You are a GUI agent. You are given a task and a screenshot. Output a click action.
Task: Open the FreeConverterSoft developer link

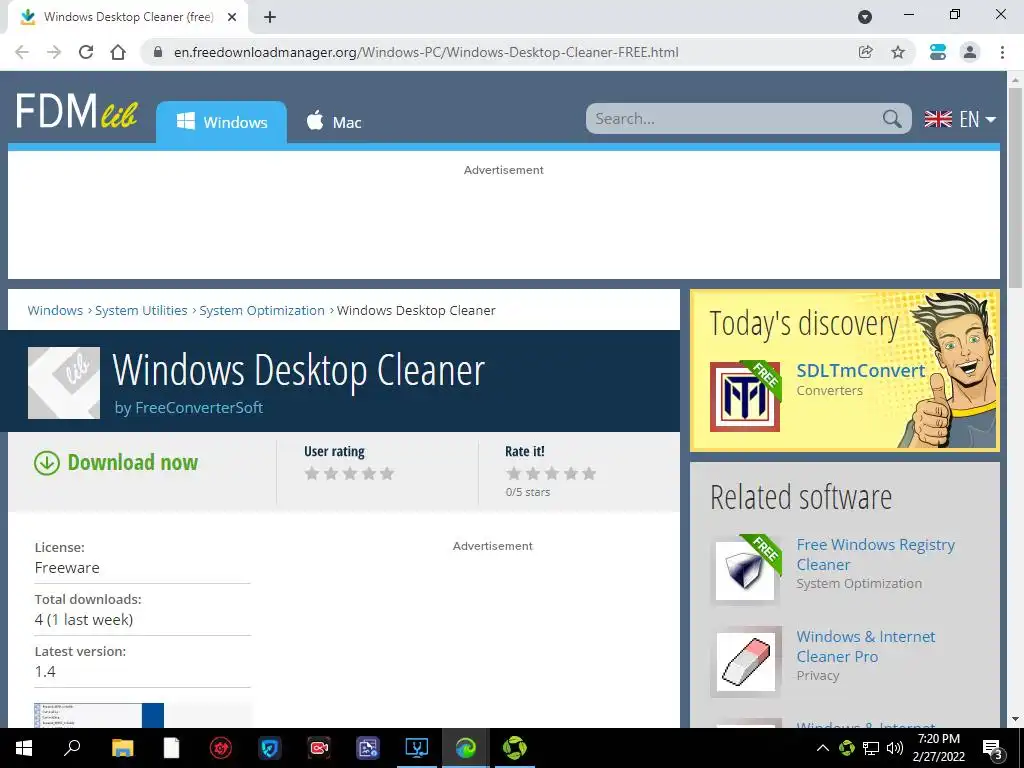pos(199,408)
